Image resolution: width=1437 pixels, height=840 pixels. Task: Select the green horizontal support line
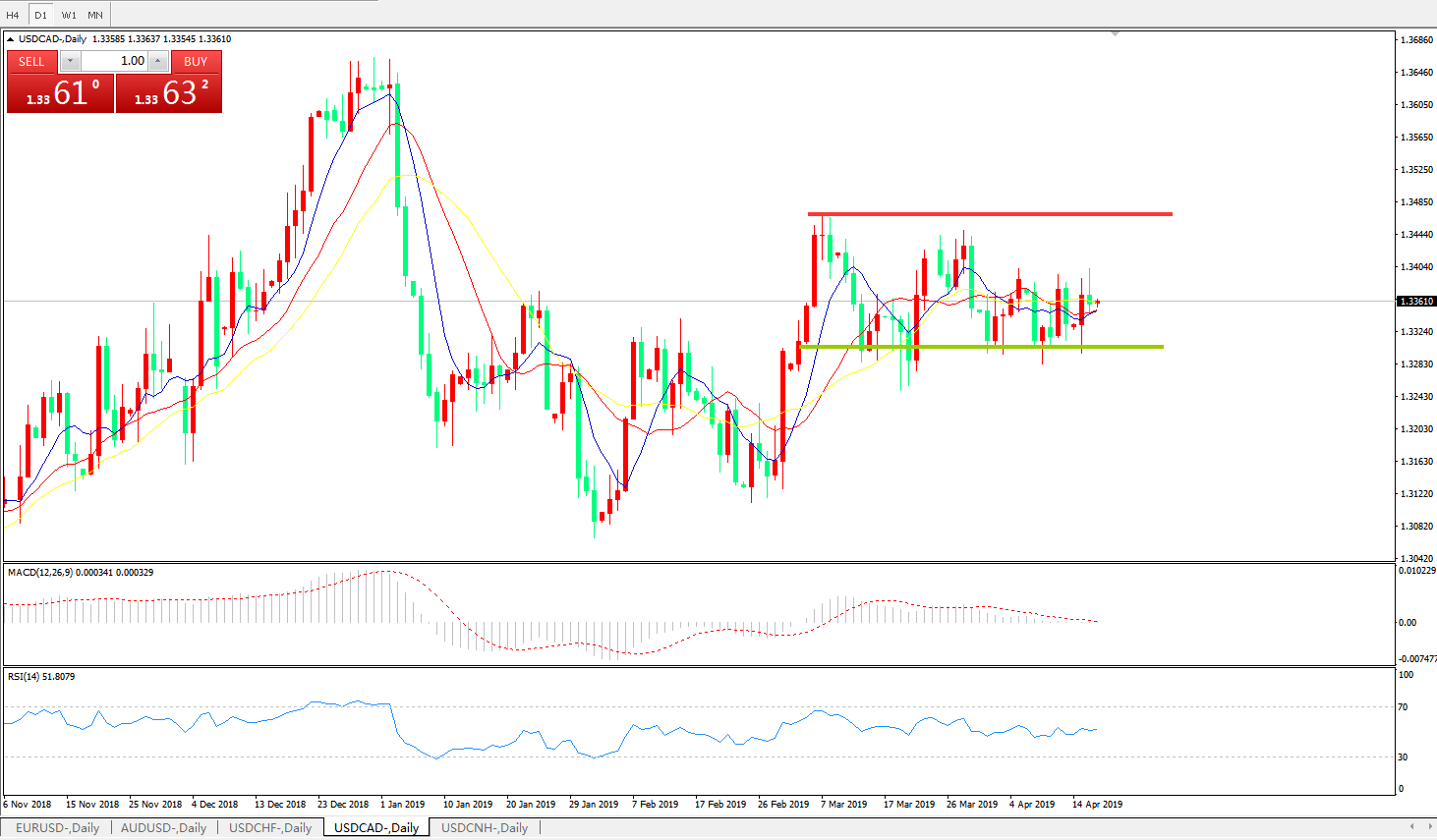coord(981,346)
